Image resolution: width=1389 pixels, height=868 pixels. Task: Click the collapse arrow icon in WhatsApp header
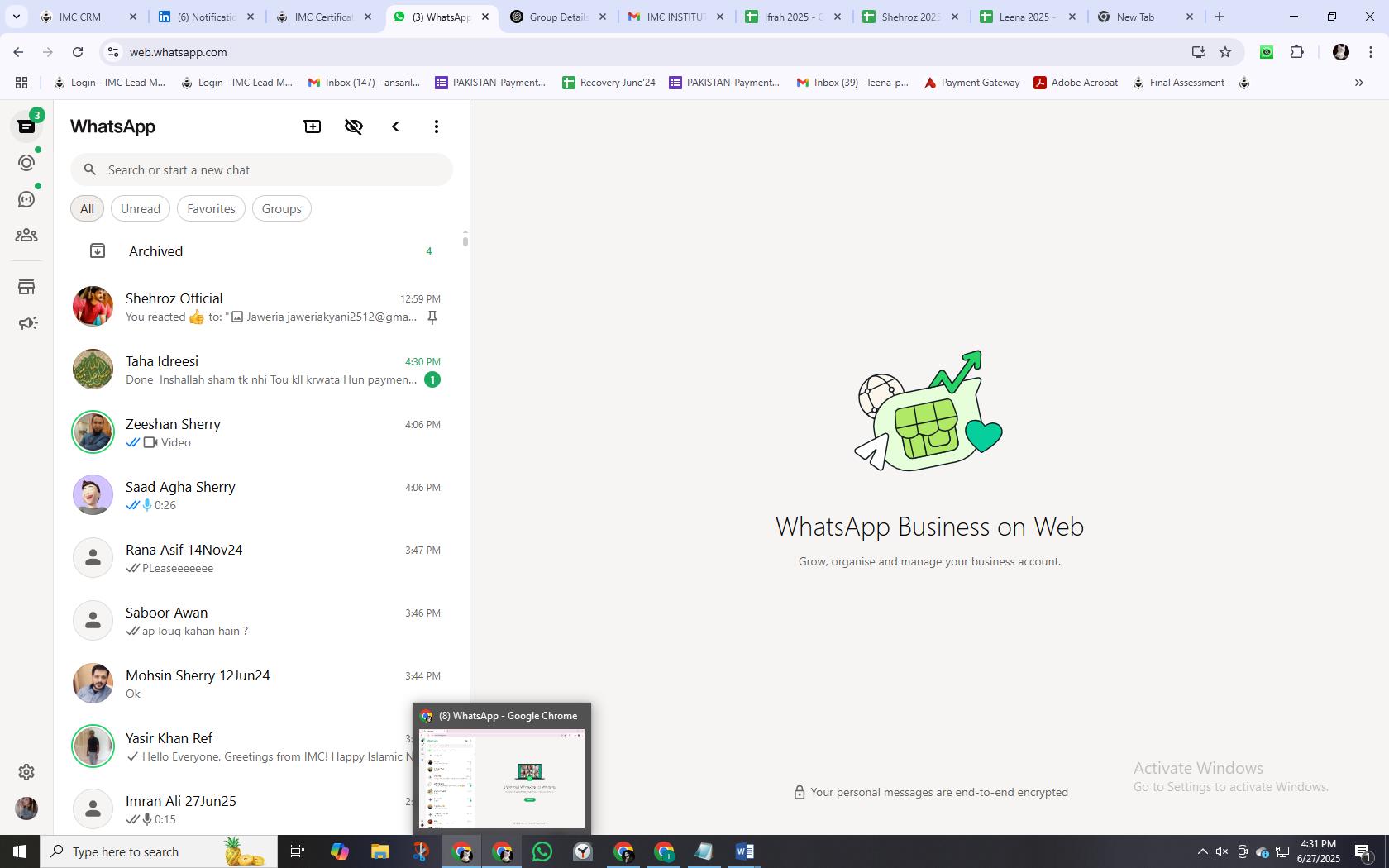(395, 126)
